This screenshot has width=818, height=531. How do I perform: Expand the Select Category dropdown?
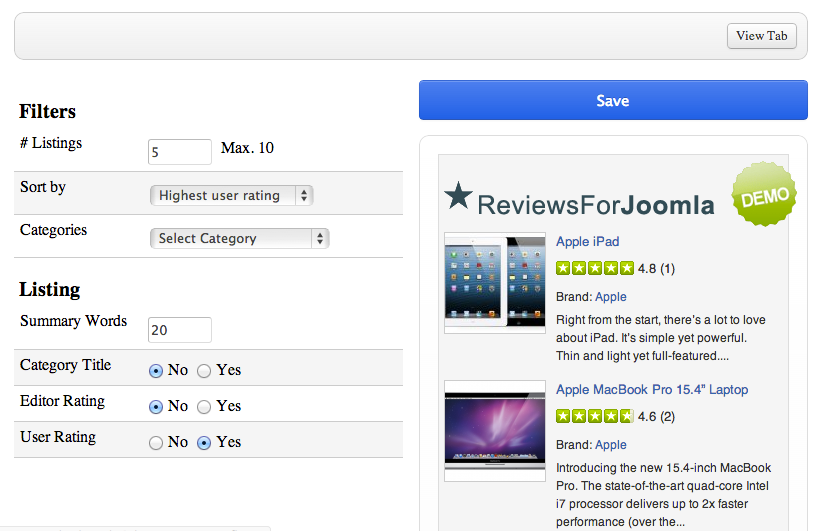pos(239,238)
